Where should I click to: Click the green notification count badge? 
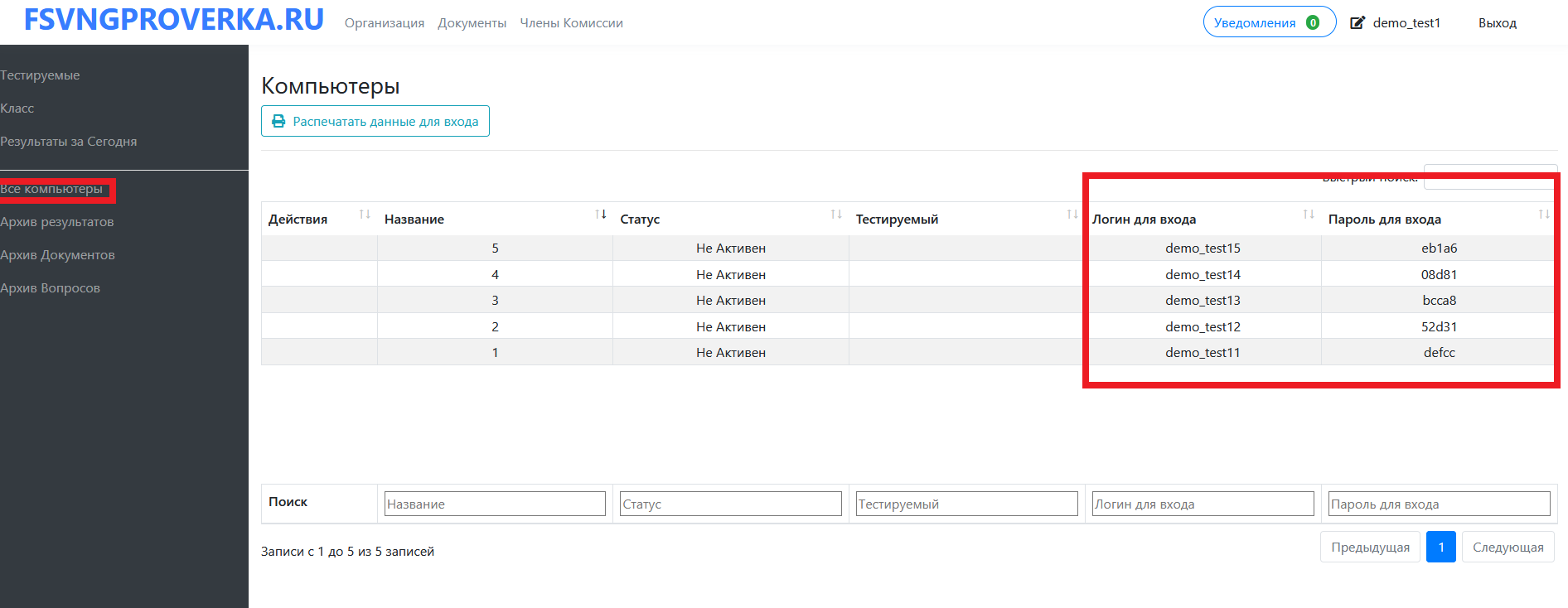coord(1313,23)
